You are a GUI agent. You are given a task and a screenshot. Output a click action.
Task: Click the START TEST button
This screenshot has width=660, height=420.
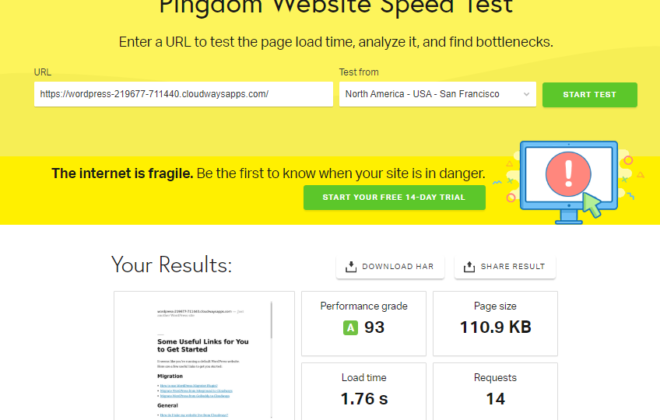[589, 94]
